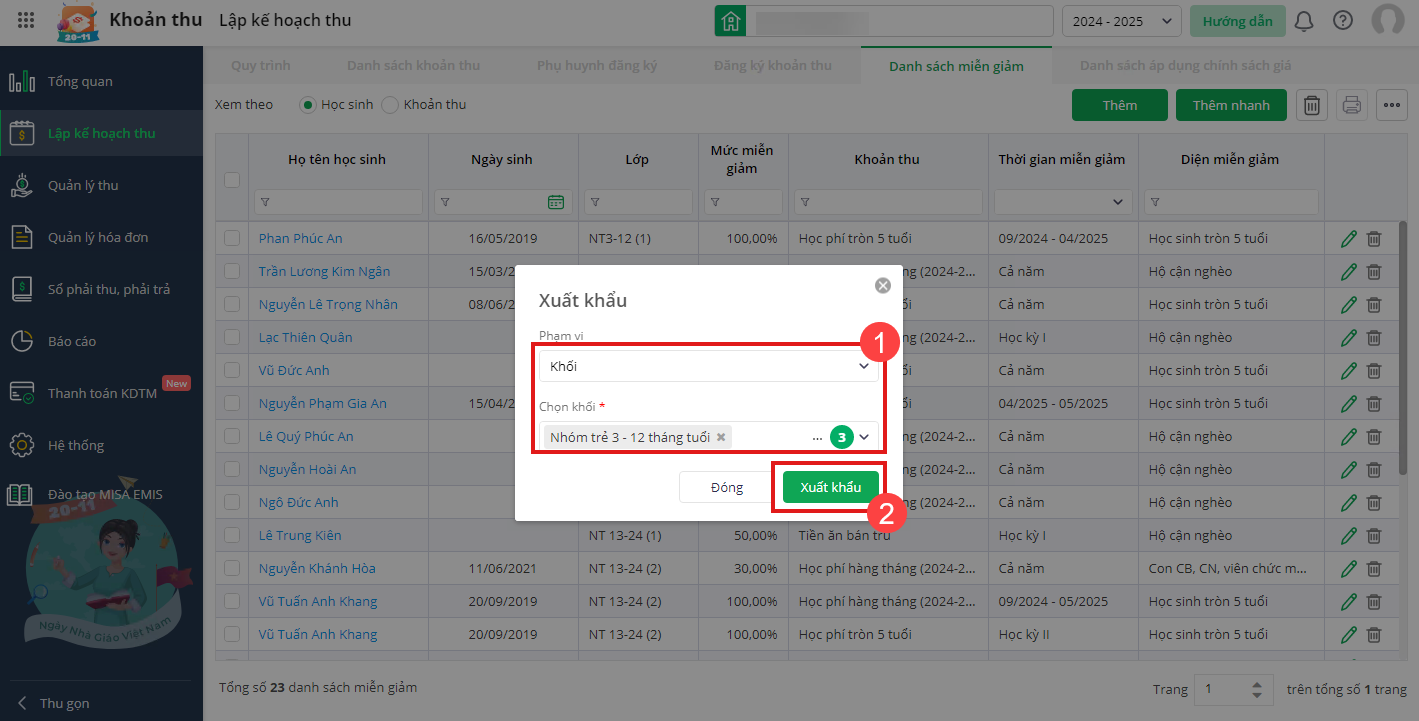Viewport: 1419px width, 721px height.
Task: Click the Họ tên học sinh filter field
Action: 338,202
